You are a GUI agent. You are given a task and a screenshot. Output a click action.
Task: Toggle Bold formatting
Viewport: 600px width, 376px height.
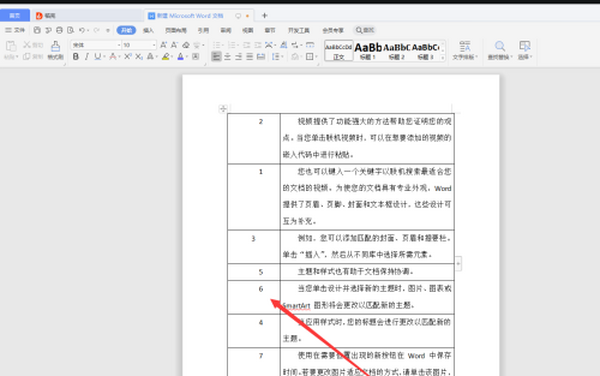76,57
